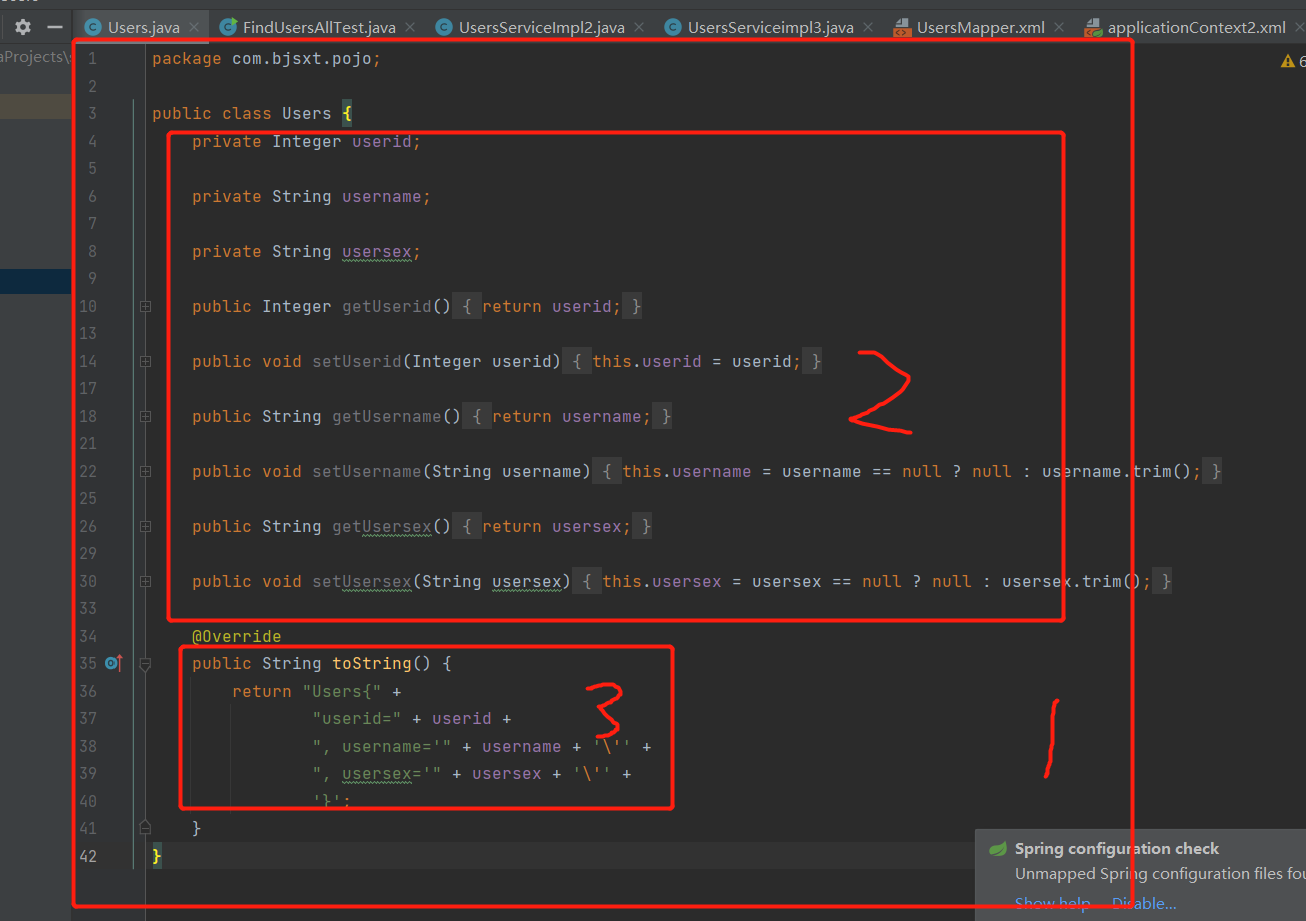Click the UsersServiceimpl3.java class icon

[673, 27]
